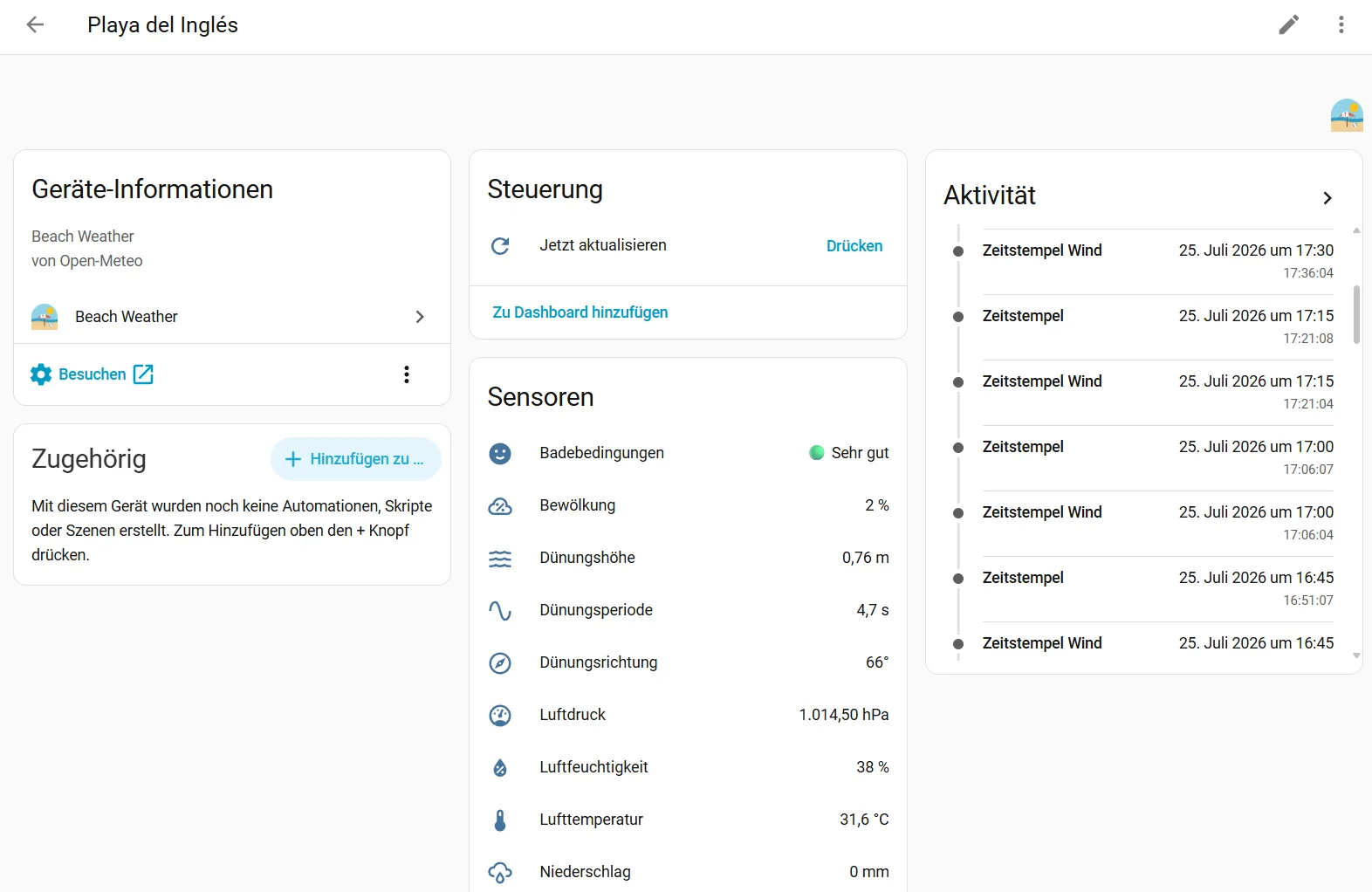The width and height of the screenshot is (1372, 892).
Task: Edit device name with the pencil icon
Action: [1289, 24]
